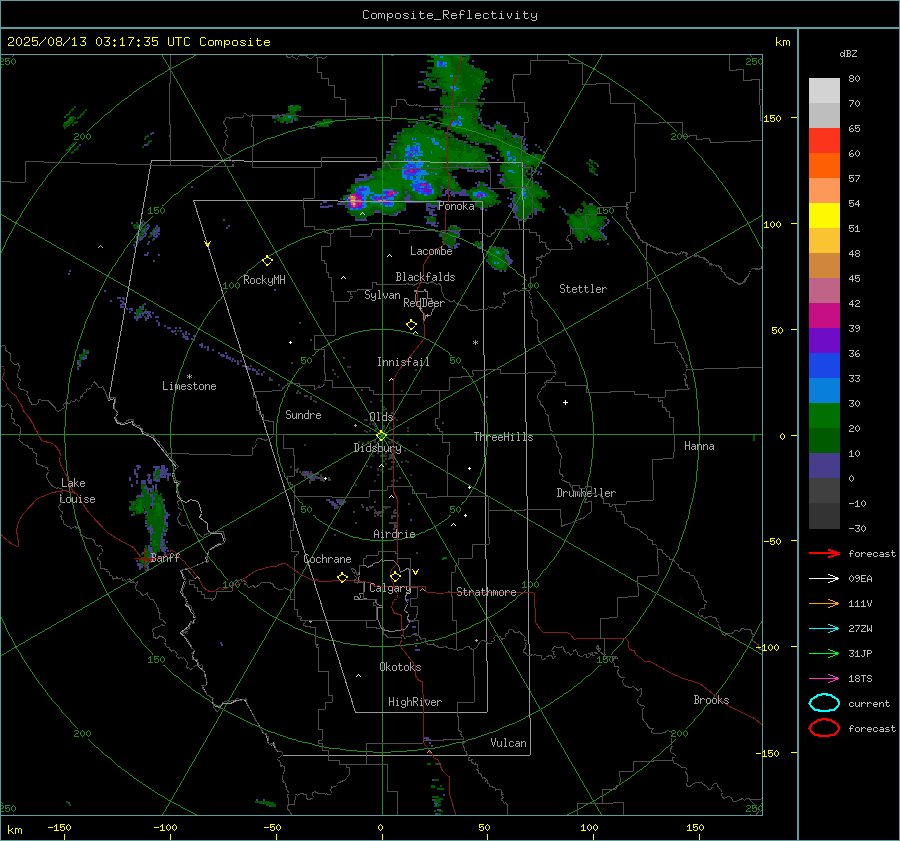Click the magenta 39-42 dBZ color swatch
900x841 pixels.
click(824, 316)
